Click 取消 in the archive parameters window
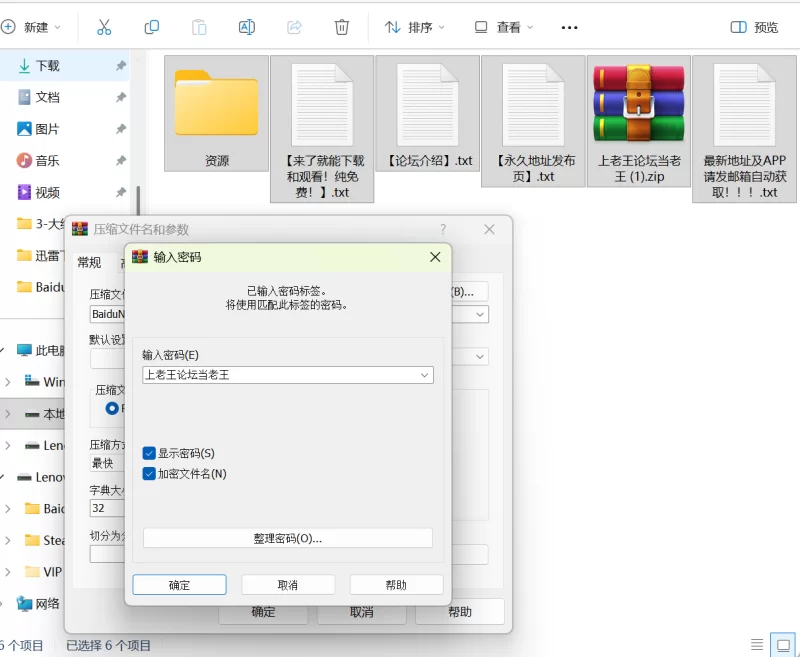The width and height of the screenshot is (800, 657). point(362,612)
